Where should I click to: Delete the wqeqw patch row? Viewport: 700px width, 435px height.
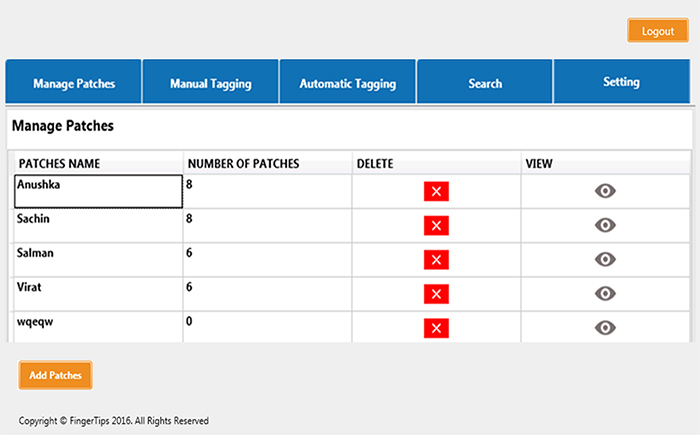point(436,328)
